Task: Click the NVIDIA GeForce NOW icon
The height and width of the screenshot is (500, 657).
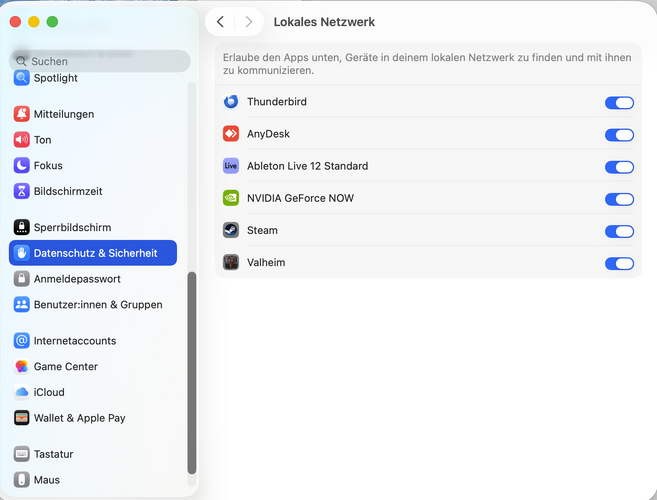Action: pyautogui.click(x=231, y=198)
